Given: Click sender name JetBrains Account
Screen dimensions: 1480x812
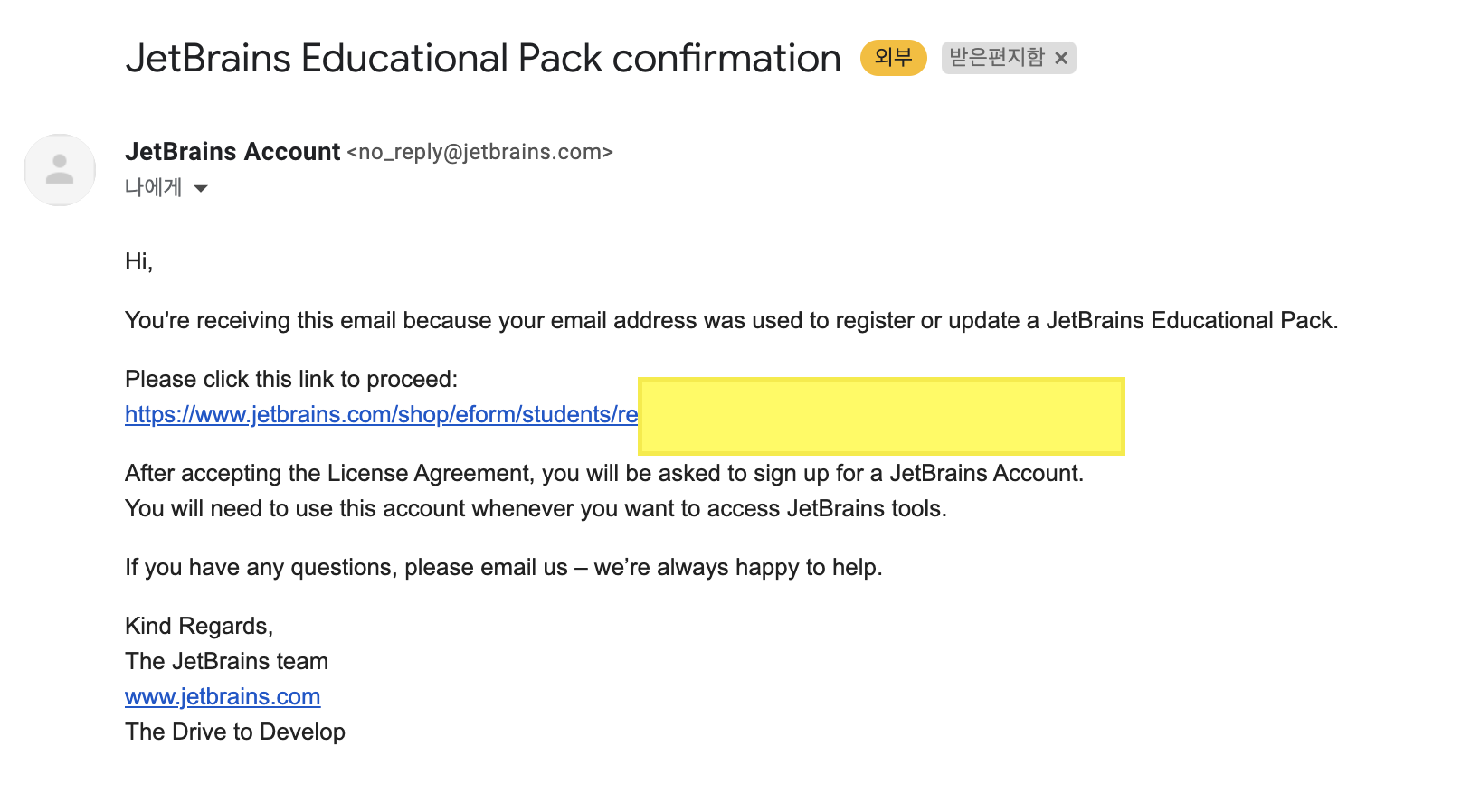Looking at the screenshot, I should pos(232,152).
